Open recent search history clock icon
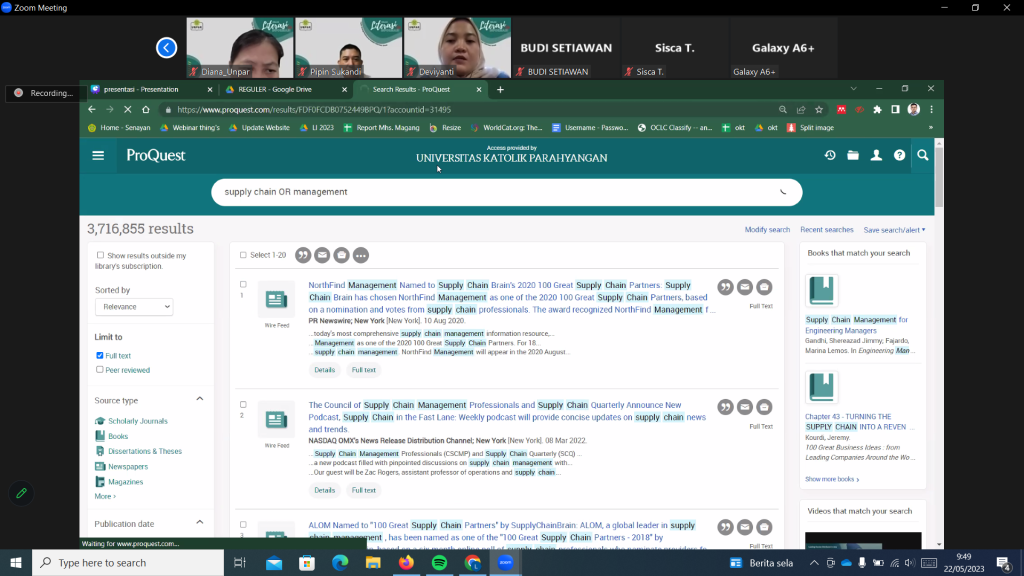The height and width of the screenshot is (576, 1024). [829, 155]
